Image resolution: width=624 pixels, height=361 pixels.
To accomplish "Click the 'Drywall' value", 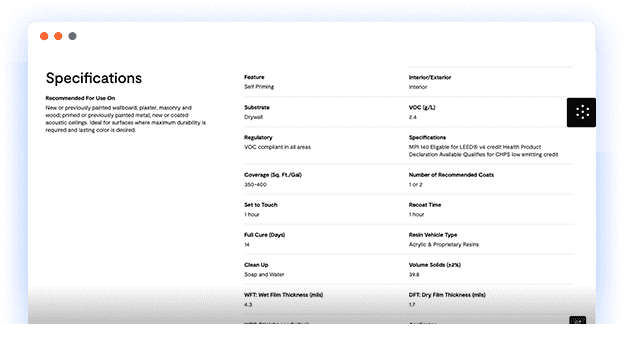I will [253, 117].
